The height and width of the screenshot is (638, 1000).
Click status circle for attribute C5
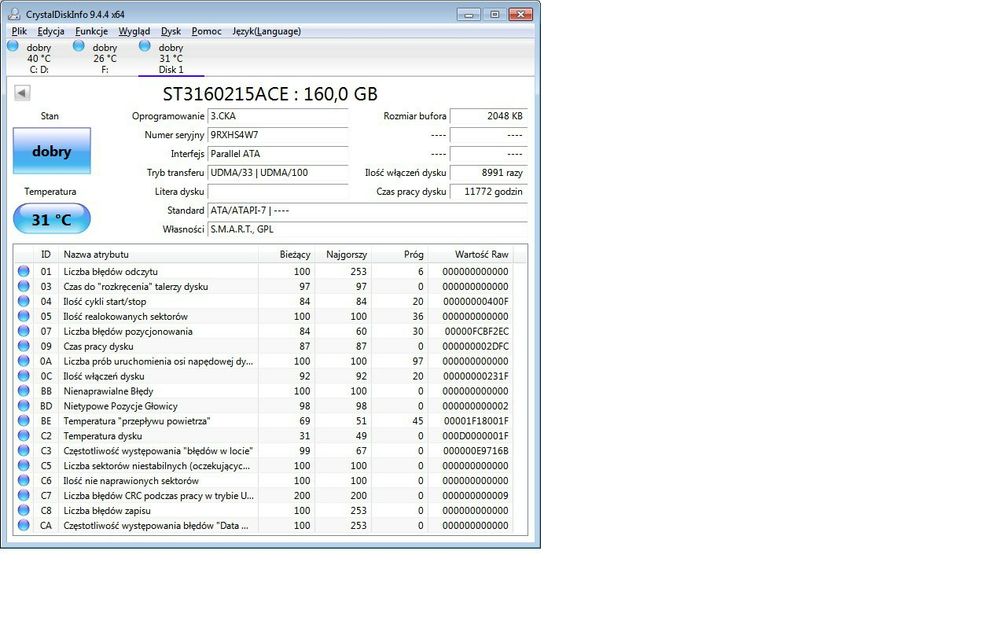click(24, 465)
